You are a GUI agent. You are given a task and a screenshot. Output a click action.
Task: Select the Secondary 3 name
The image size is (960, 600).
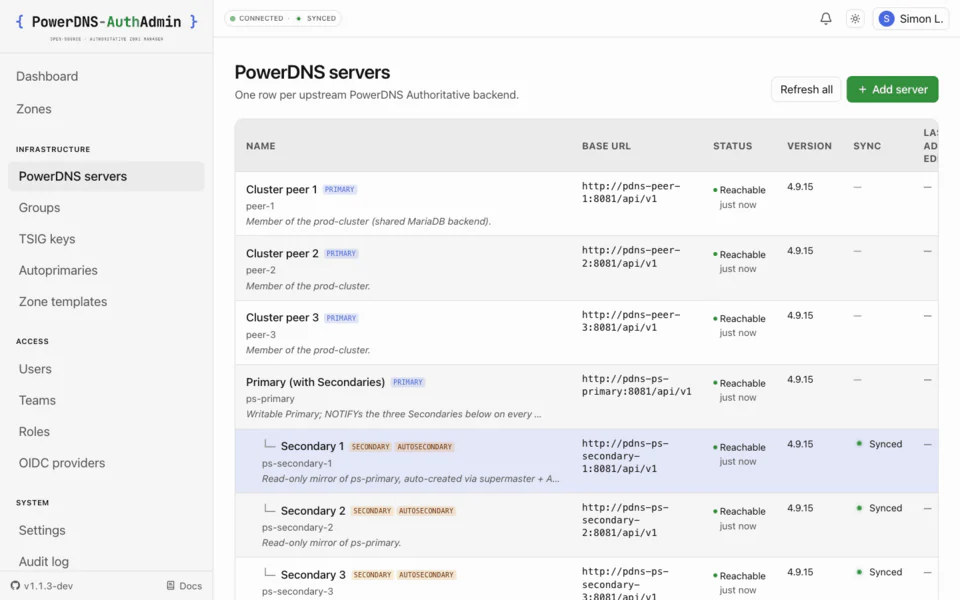(x=313, y=575)
